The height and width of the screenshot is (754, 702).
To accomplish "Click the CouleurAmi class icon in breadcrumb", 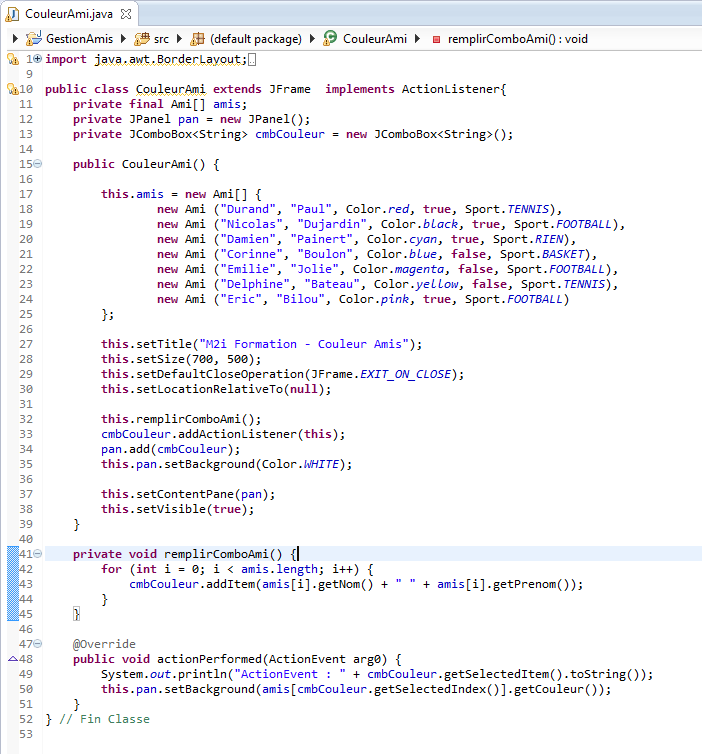I will pos(330,39).
